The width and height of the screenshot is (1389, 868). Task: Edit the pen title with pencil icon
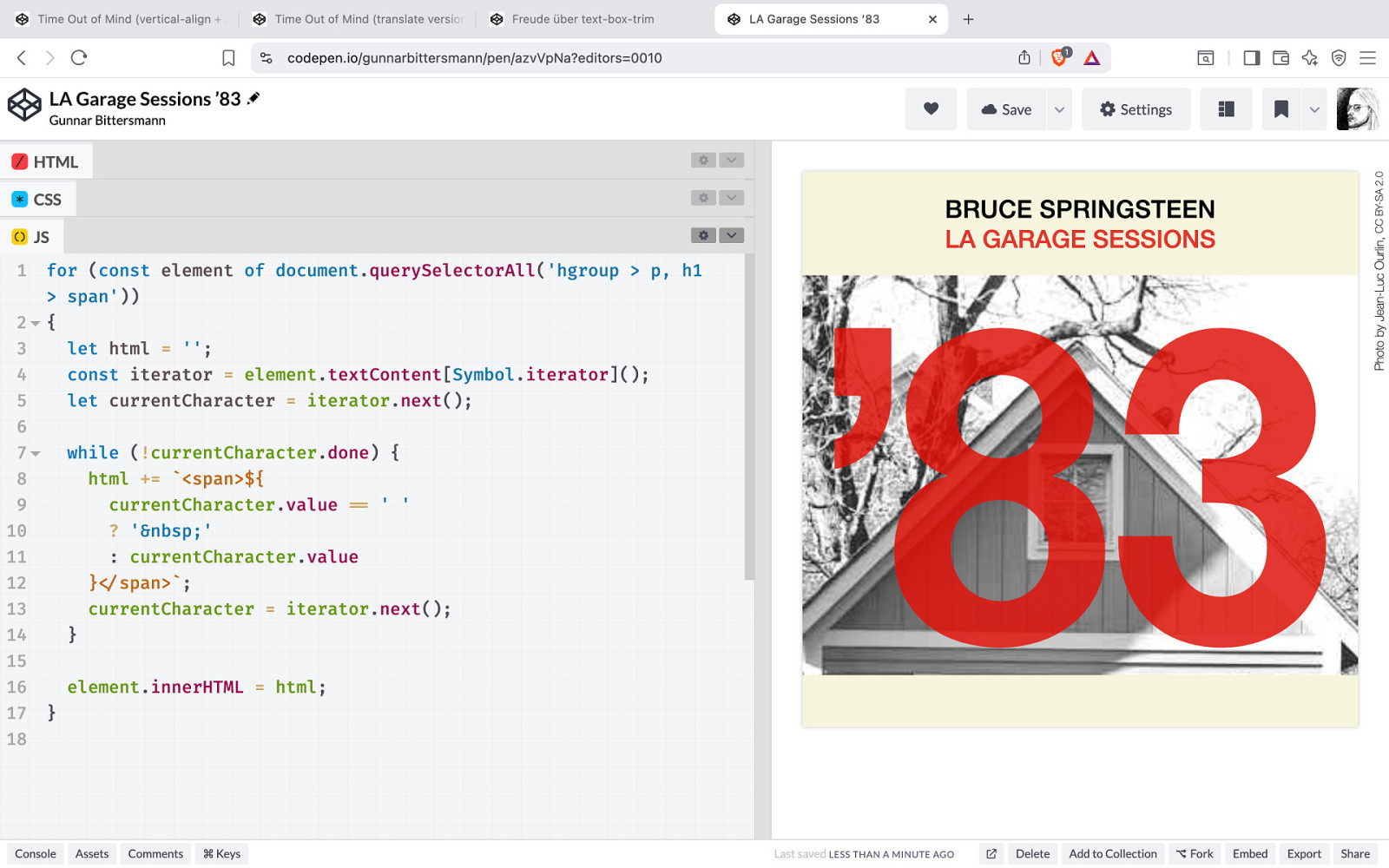(253, 98)
